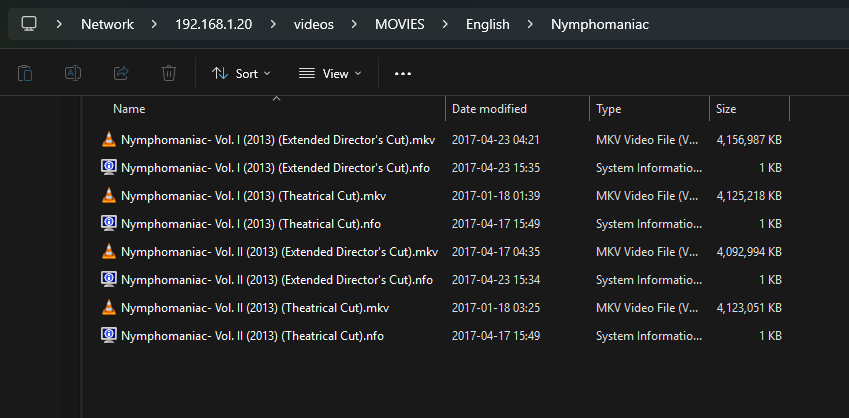Image resolution: width=849 pixels, height=418 pixels.
Task: Select Vol. II Extended Director's Cut.mkv file
Action: (x=279, y=252)
